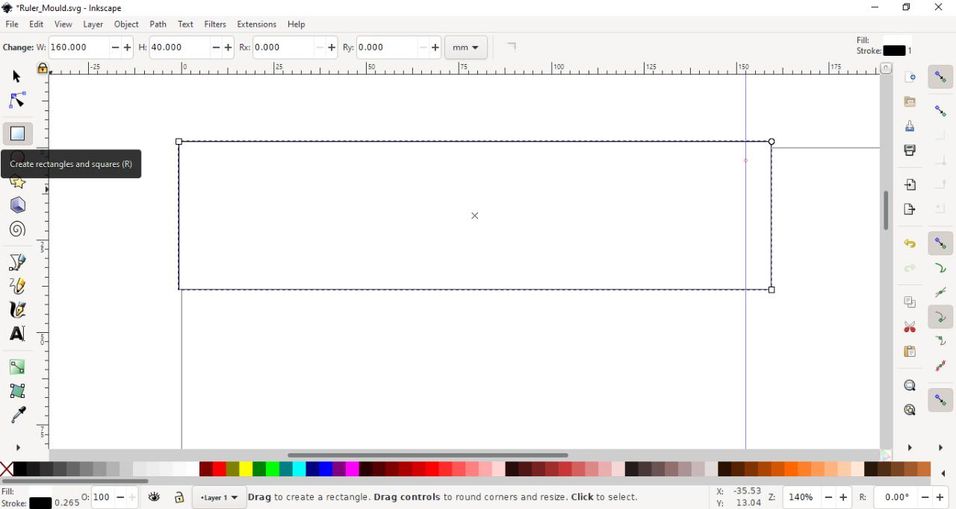Cut selection with scissors icon
This screenshot has height=509, width=956.
(x=910, y=327)
